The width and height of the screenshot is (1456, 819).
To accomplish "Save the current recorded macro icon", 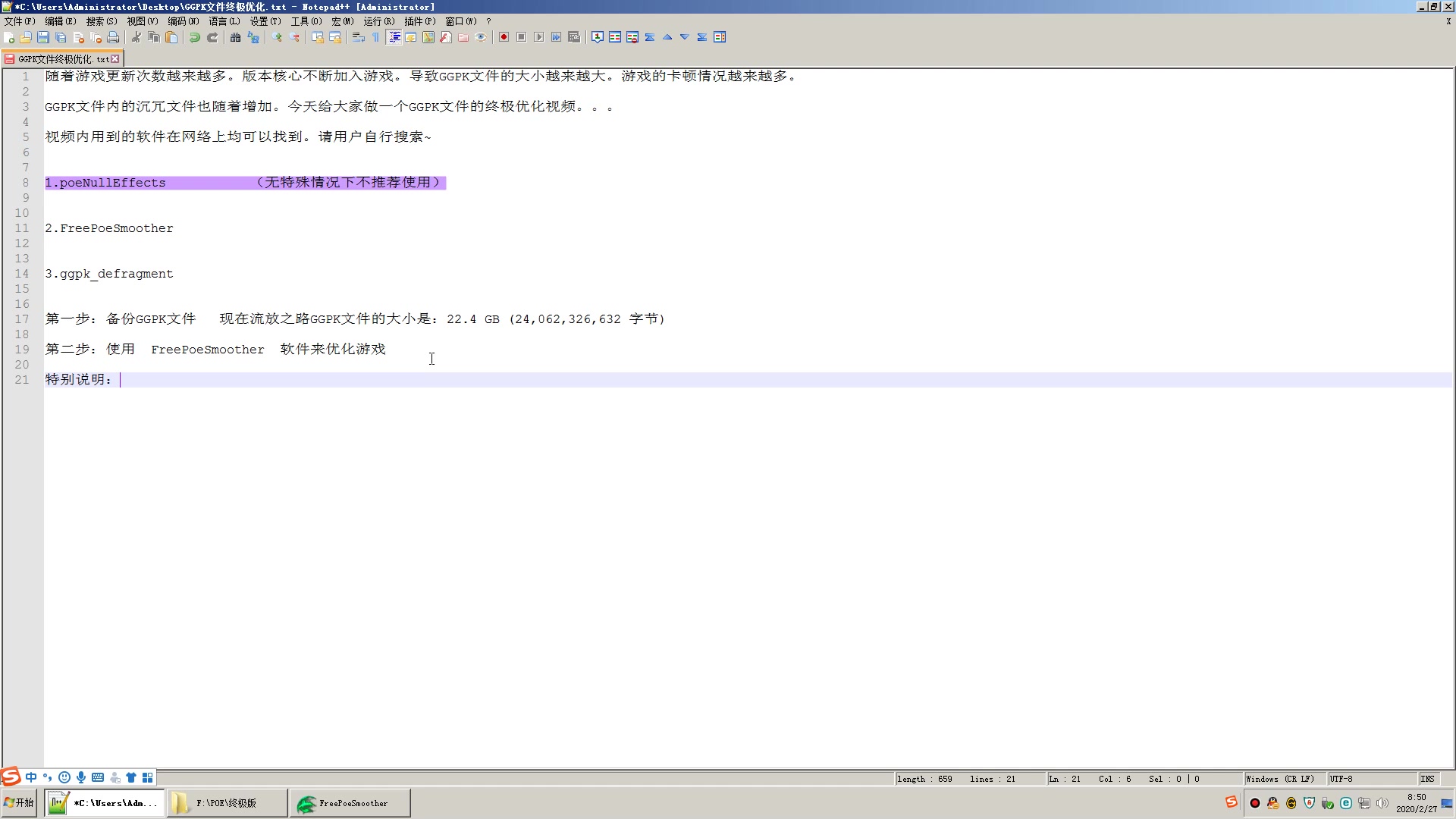I will (574, 37).
